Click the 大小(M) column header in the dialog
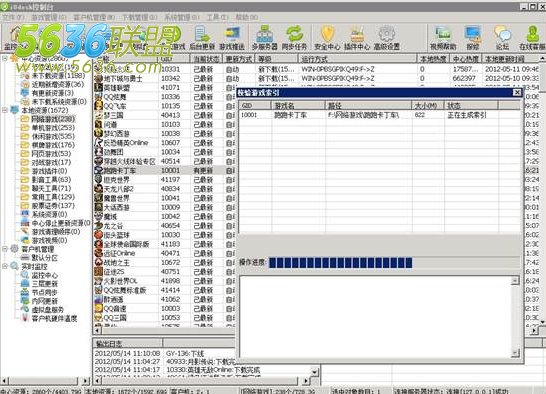 (x=428, y=106)
